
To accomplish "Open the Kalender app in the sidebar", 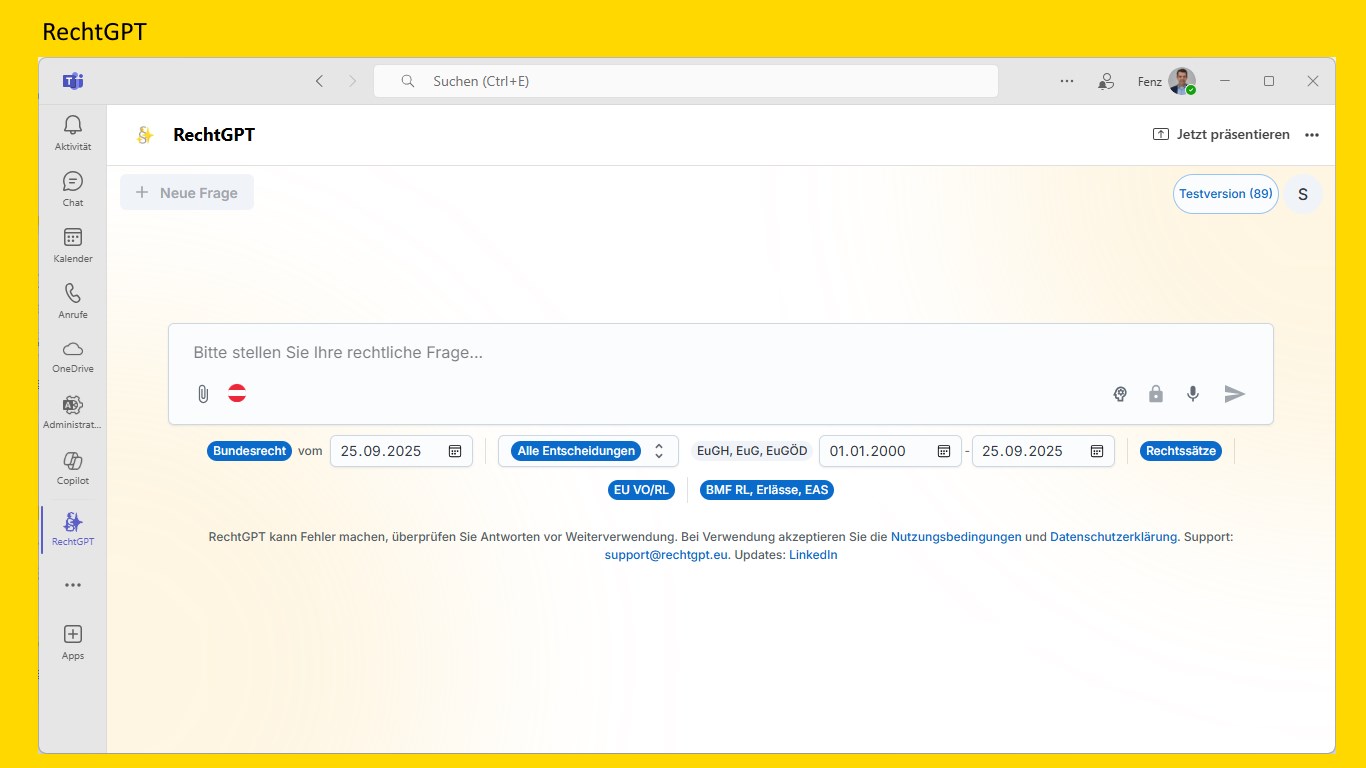I will click(73, 245).
